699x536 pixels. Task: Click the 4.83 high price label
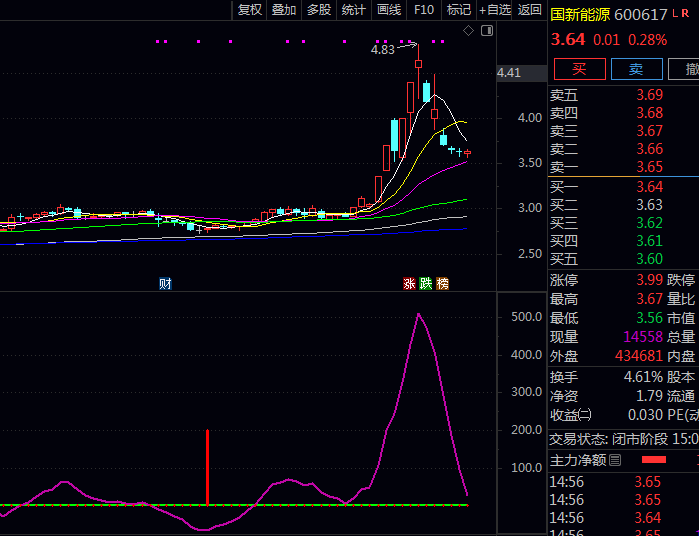click(382, 50)
